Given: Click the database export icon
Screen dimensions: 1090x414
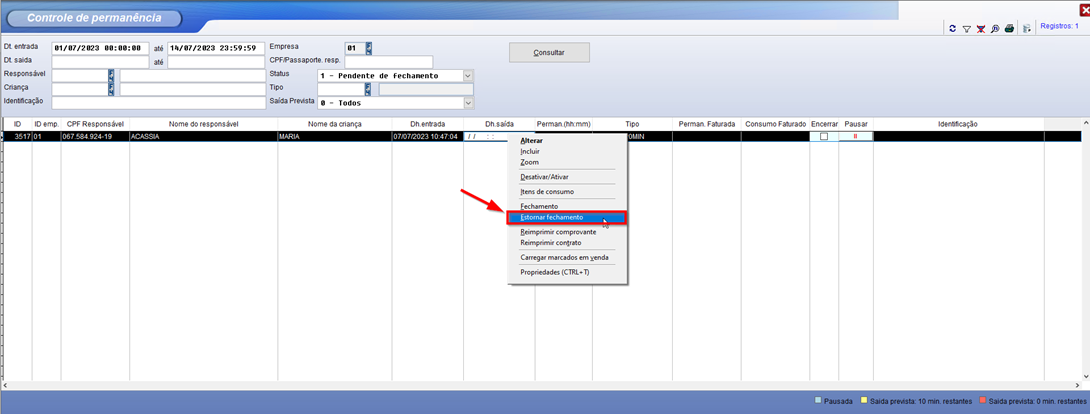Looking at the screenshot, I should tap(1025, 28).
